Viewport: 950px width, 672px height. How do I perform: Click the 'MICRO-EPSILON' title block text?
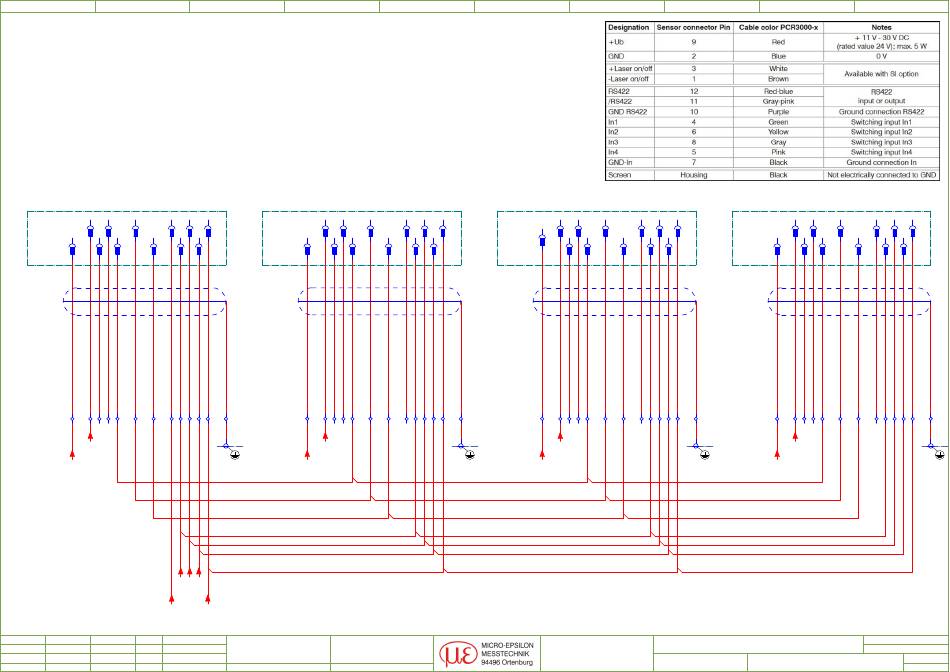(507, 646)
